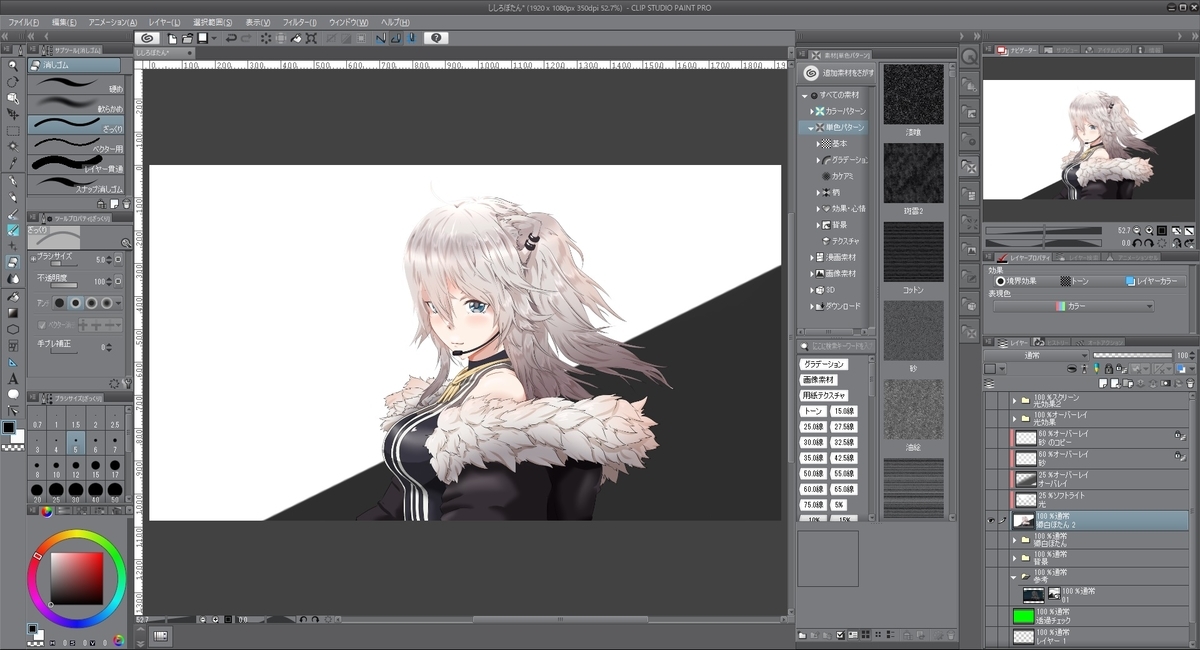Enable the トーン effect option
1200x650 pixels.
click(x=1076, y=282)
